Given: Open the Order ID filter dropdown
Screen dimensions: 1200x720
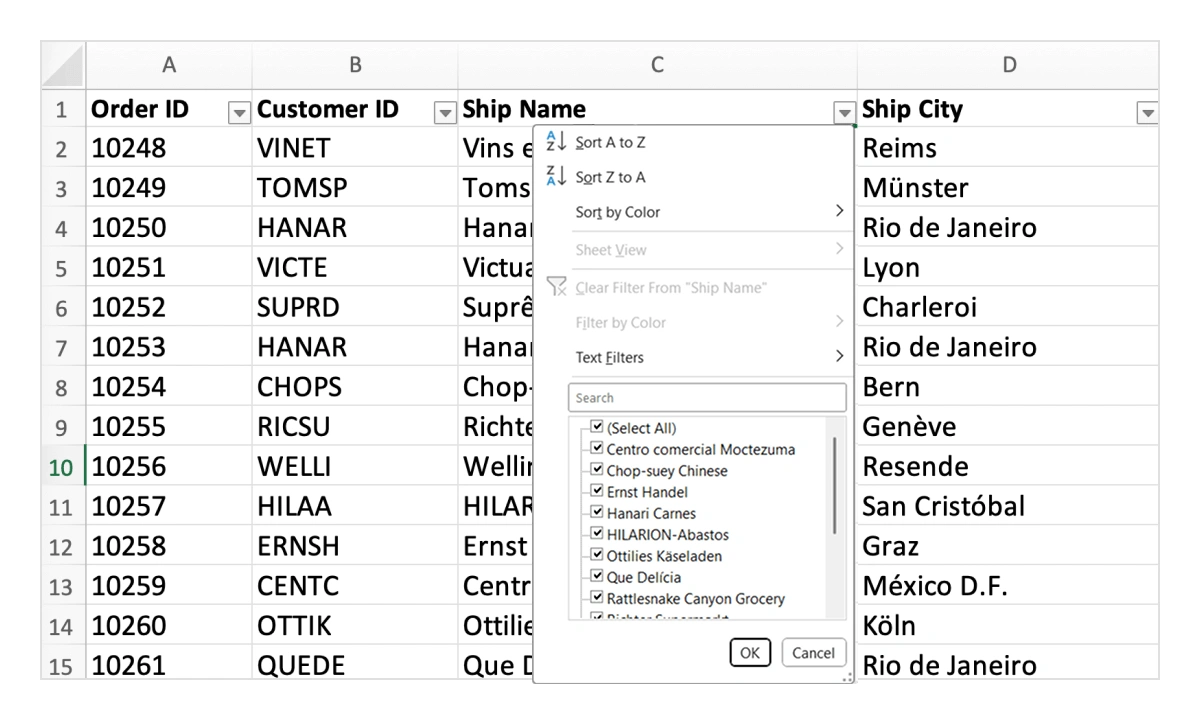Looking at the screenshot, I should click(x=239, y=113).
